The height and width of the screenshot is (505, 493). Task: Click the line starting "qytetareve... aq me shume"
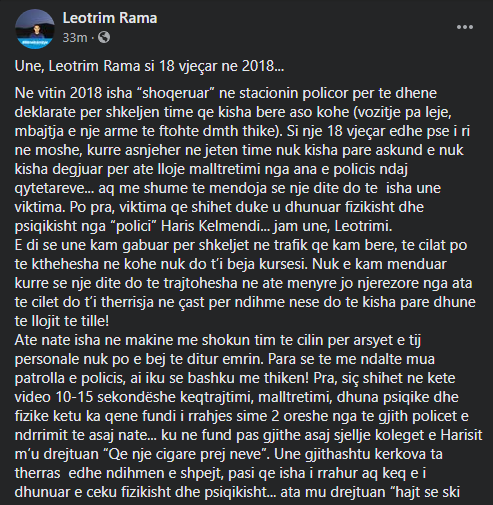[x=228, y=188]
